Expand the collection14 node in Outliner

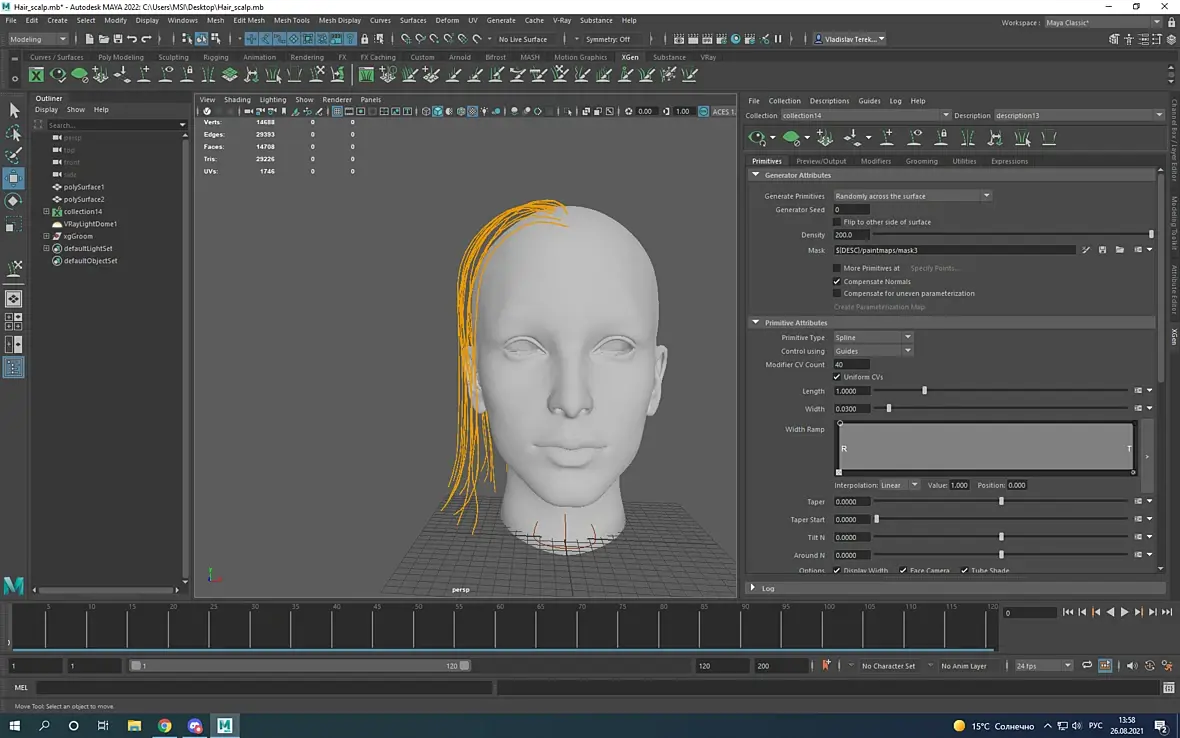(46, 212)
